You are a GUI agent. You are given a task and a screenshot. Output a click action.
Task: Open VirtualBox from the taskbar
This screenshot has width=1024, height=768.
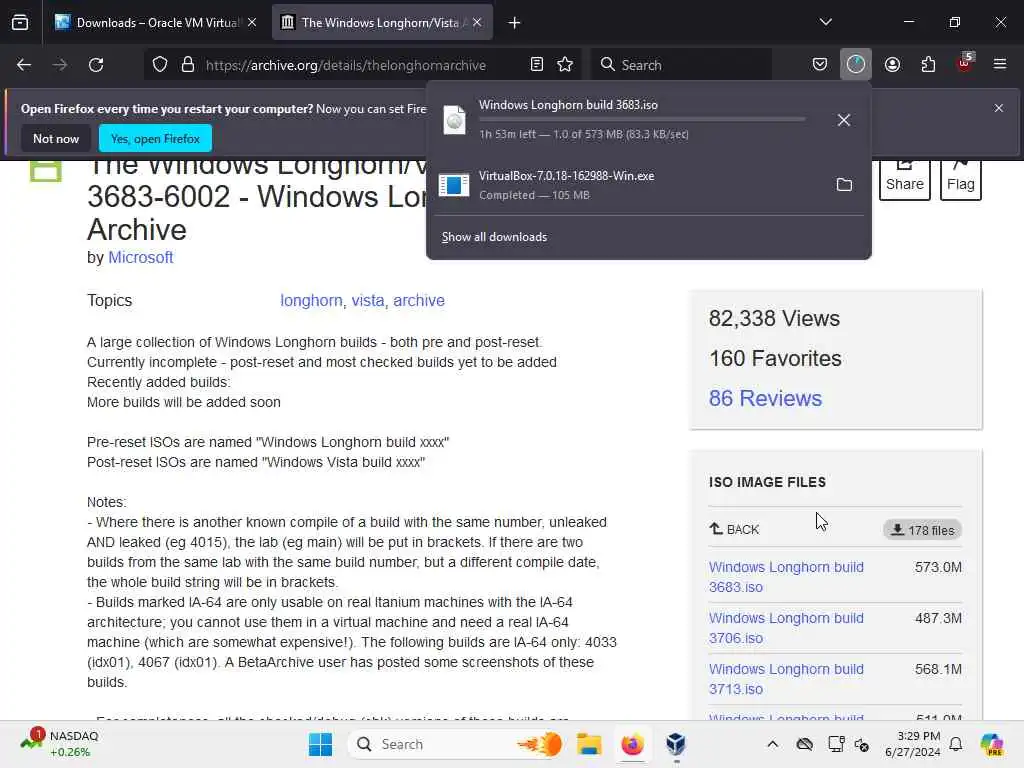[676, 744]
